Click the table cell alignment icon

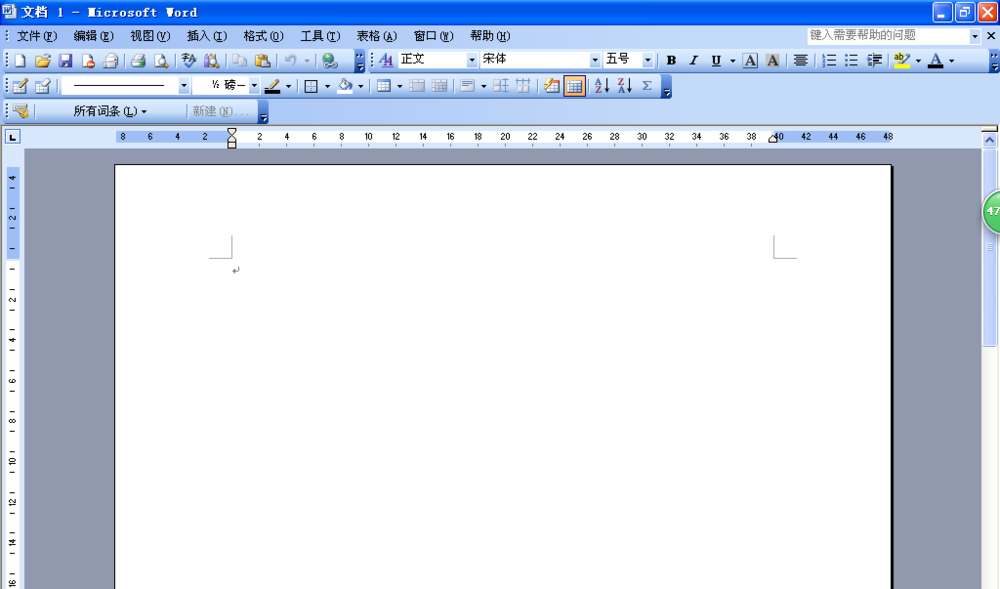tap(467, 86)
